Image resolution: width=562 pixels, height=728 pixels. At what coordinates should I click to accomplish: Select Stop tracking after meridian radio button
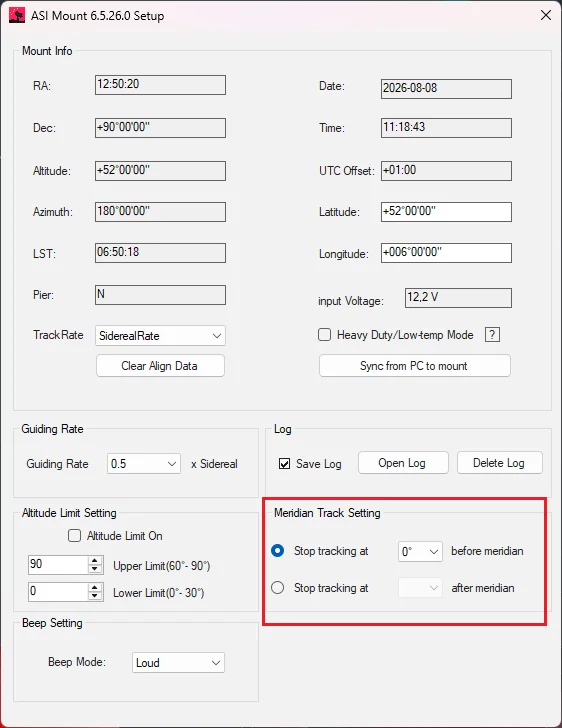[x=277, y=588]
